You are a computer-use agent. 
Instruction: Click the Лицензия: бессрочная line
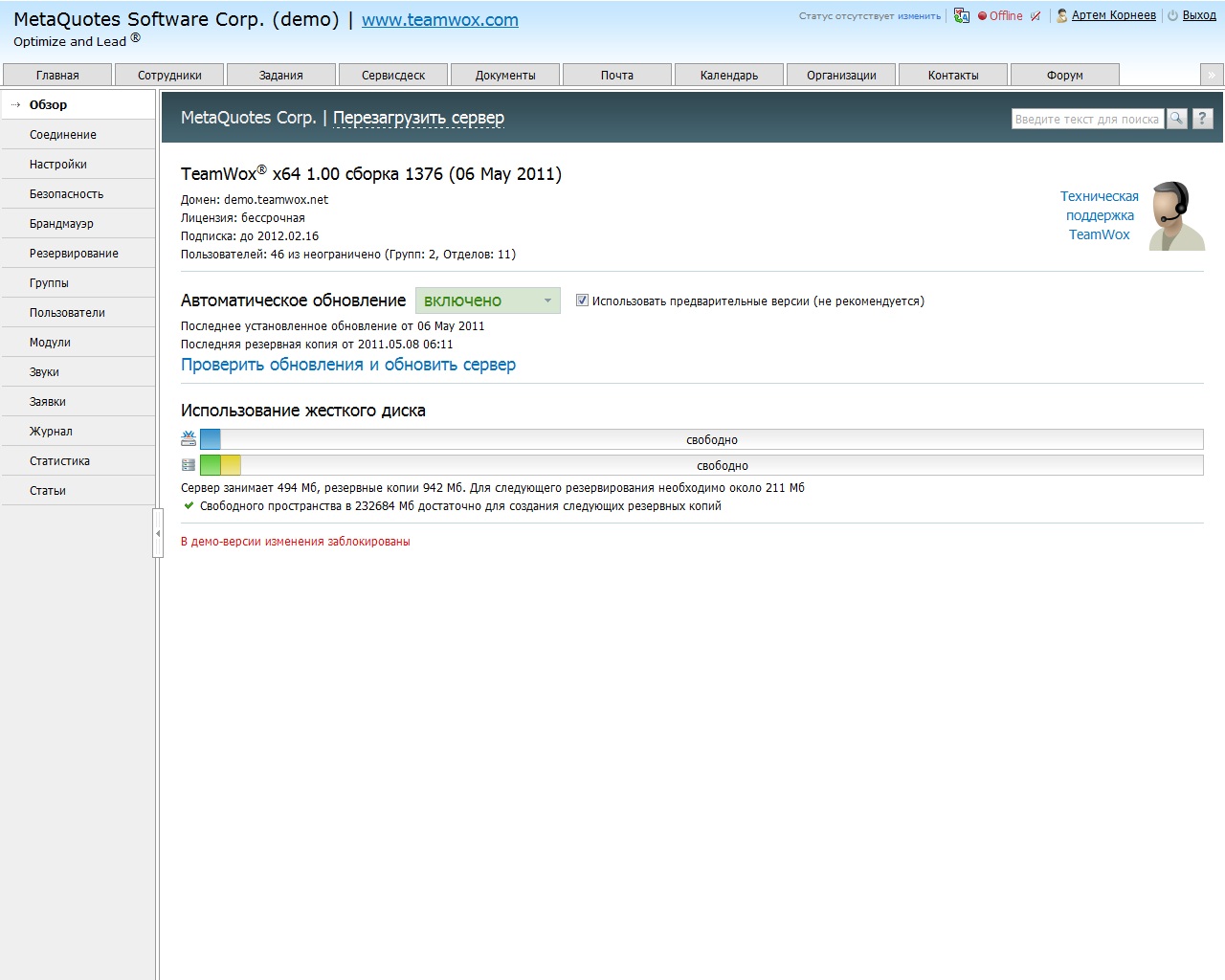[x=243, y=218]
